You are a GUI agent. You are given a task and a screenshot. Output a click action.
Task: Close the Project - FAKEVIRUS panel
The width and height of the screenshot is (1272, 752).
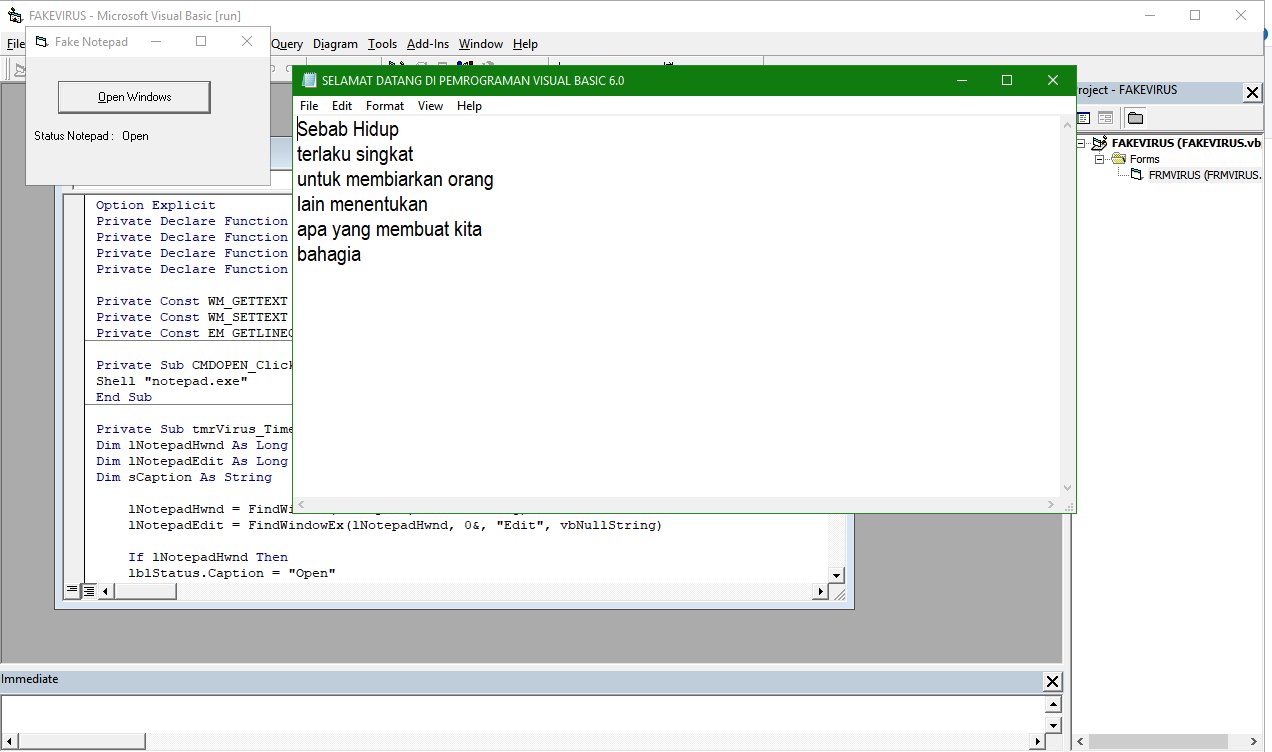click(x=1252, y=92)
